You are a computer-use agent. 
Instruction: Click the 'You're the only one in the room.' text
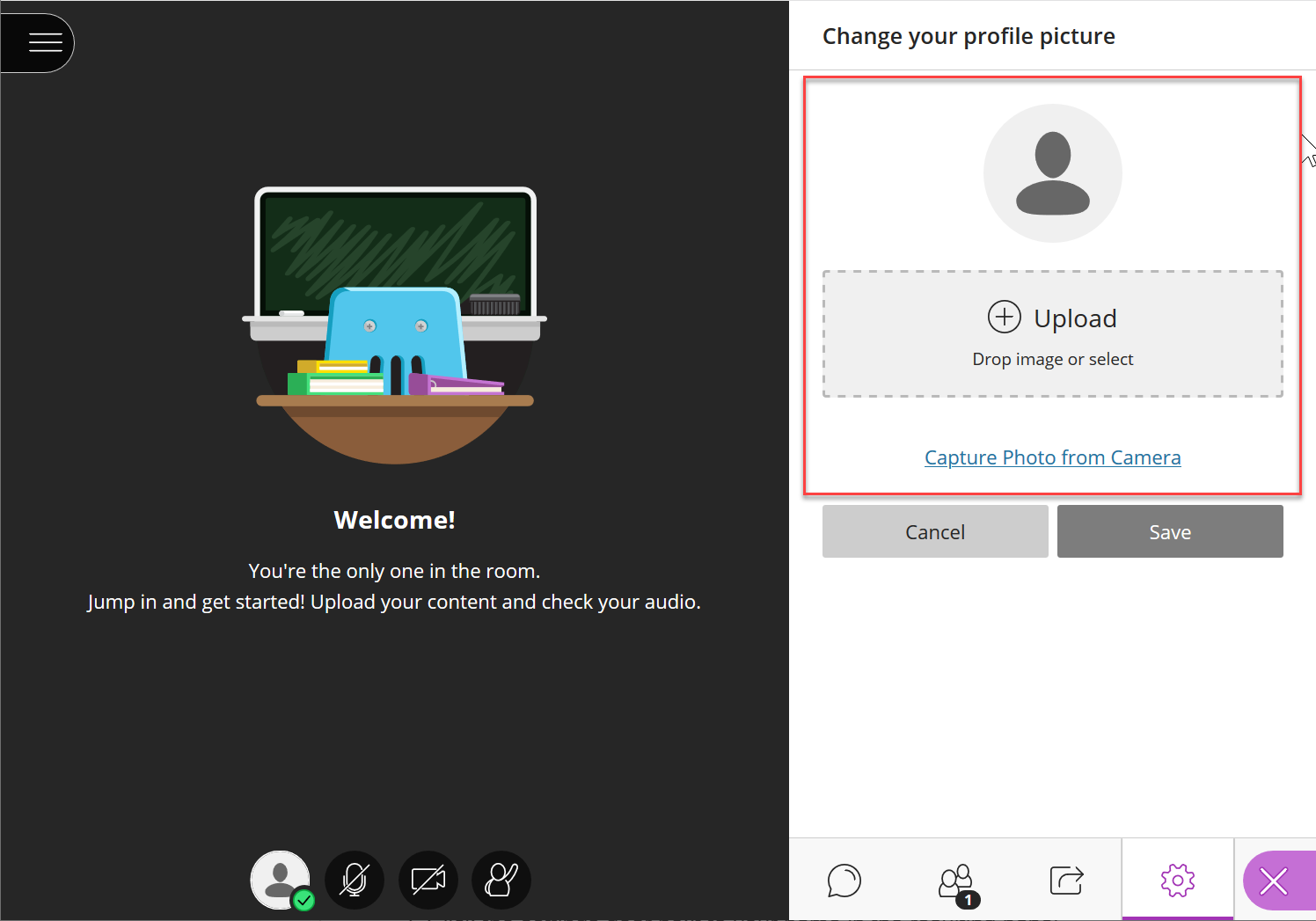[394, 571]
